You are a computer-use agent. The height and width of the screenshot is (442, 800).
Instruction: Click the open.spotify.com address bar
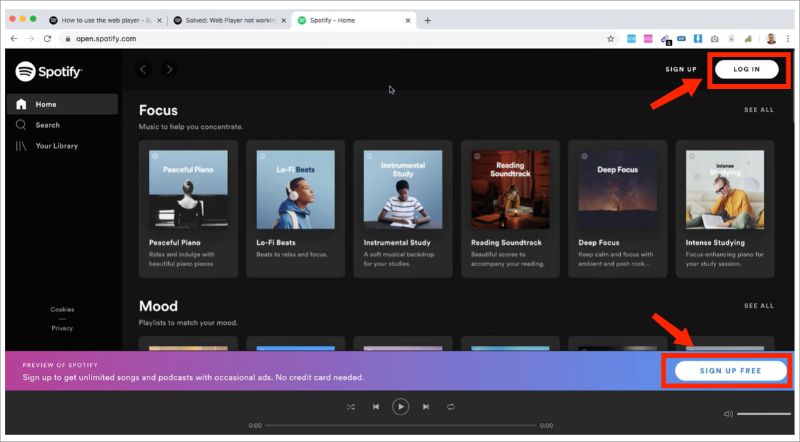pyautogui.click(x=337, y=39)
